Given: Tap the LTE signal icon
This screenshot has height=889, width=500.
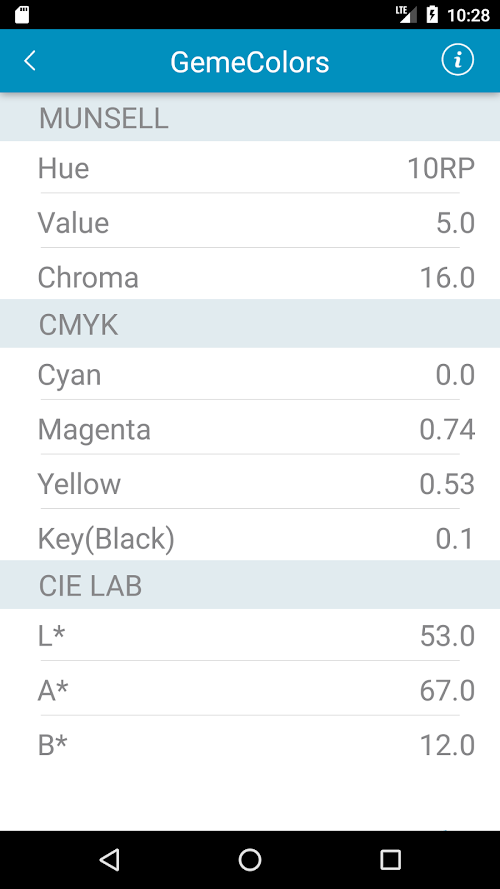Looking at the screenshot, I should pos(406,14).
